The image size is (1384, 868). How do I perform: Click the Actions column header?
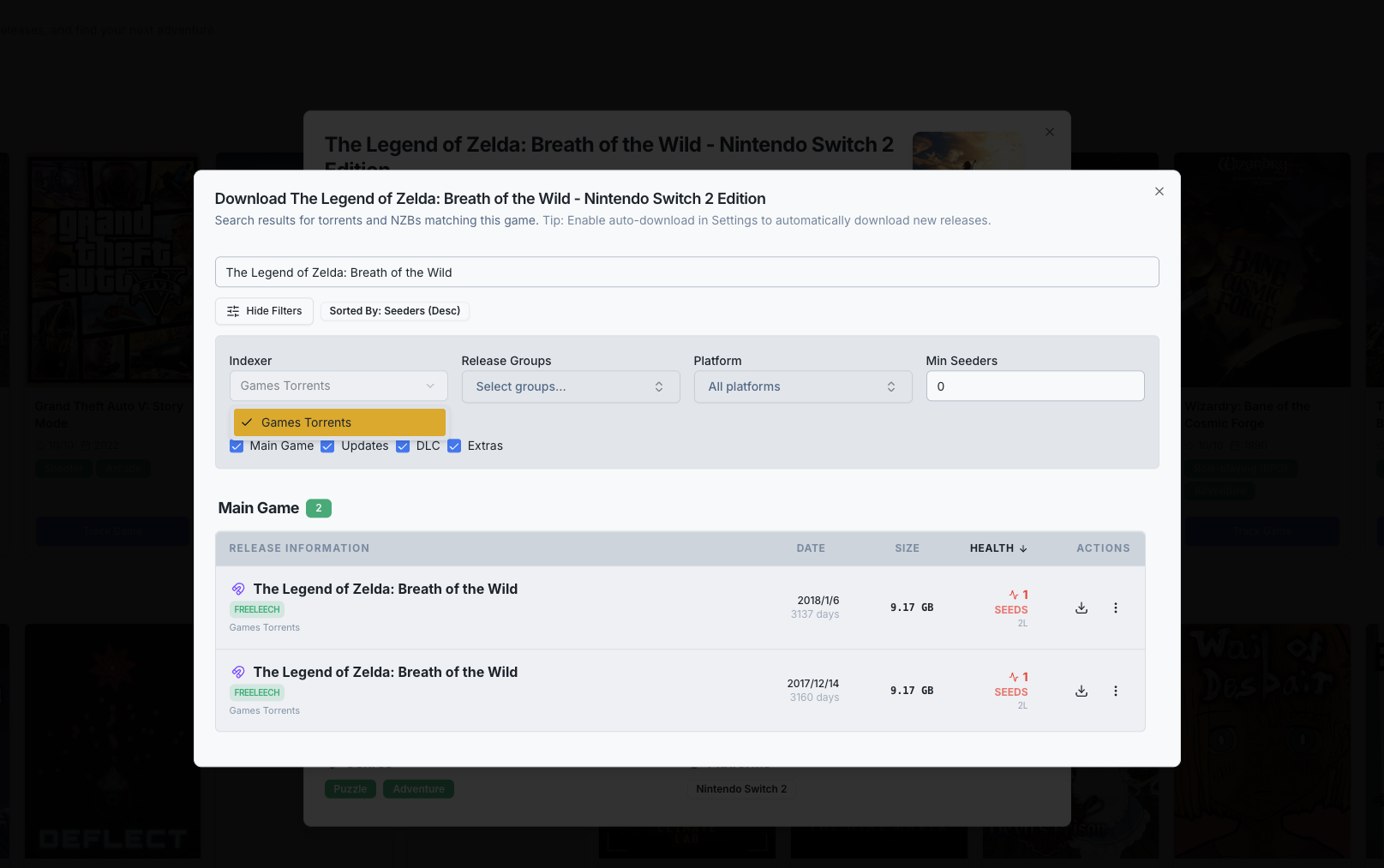pos(1103,548)
